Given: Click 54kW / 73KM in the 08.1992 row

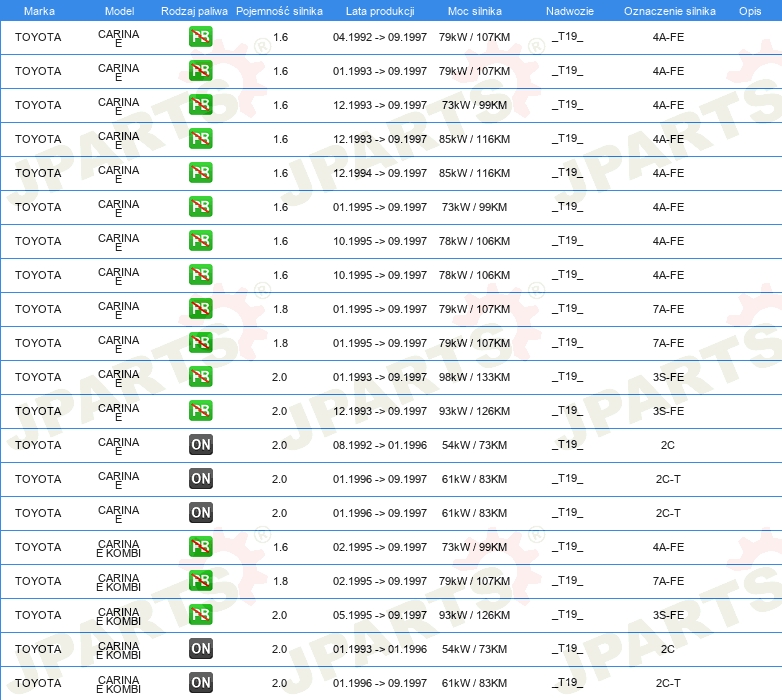Looking at the screenshot, I should coord(474,445).
